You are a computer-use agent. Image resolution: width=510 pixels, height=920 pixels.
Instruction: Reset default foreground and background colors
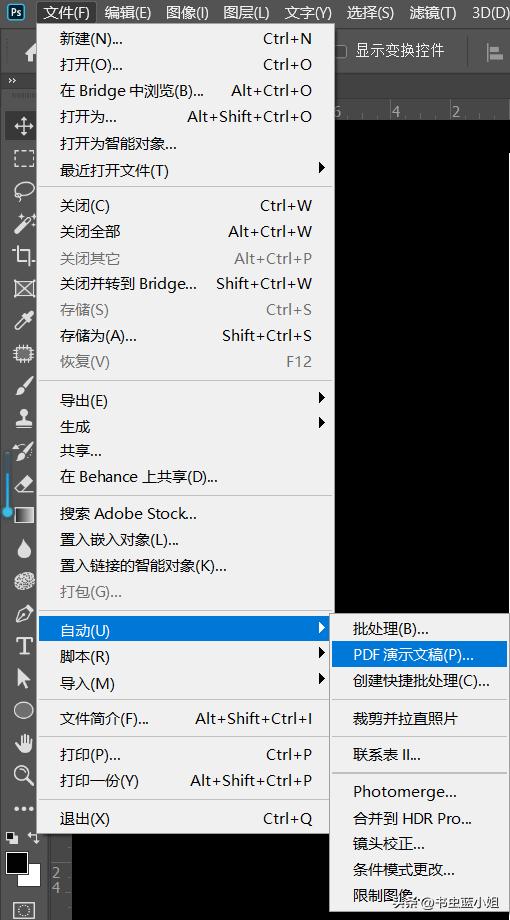(12, 838)
